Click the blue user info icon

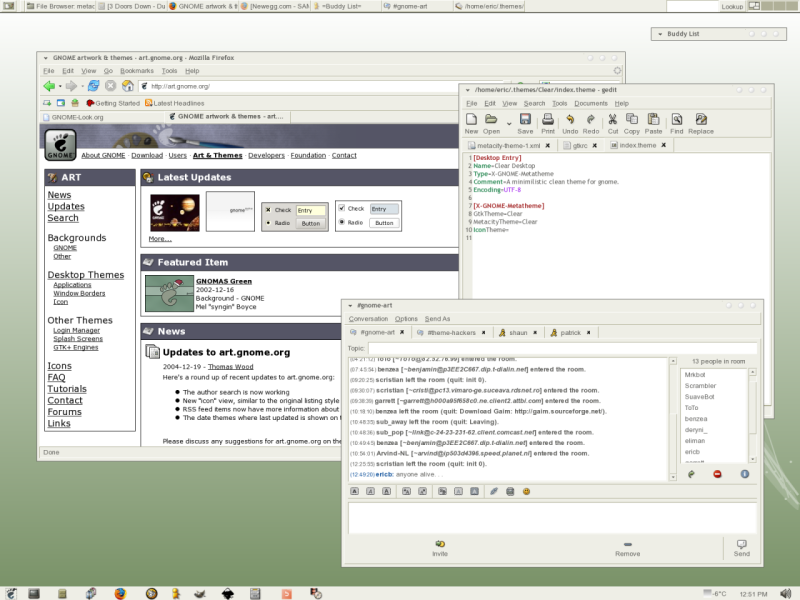[x=745, y=474]
